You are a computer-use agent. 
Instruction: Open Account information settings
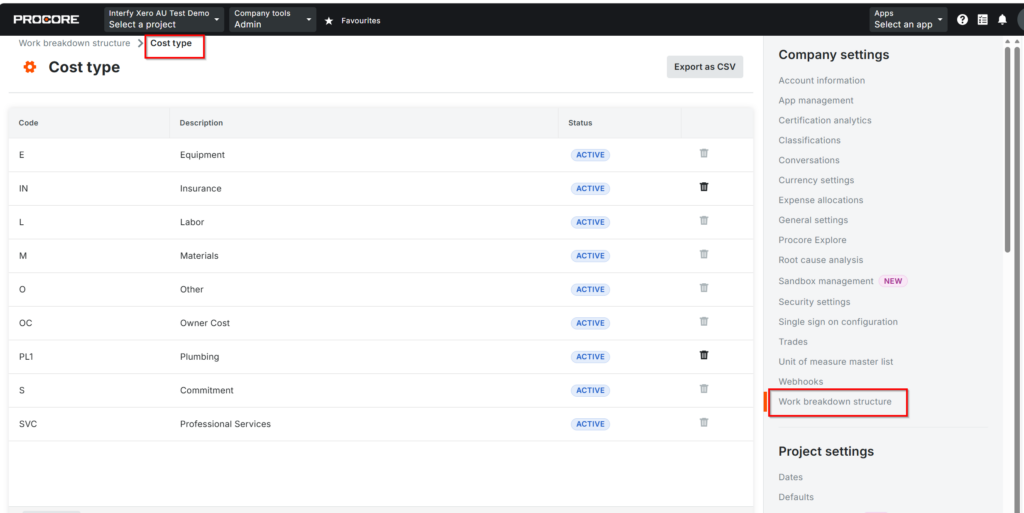(x=822, y=80)
